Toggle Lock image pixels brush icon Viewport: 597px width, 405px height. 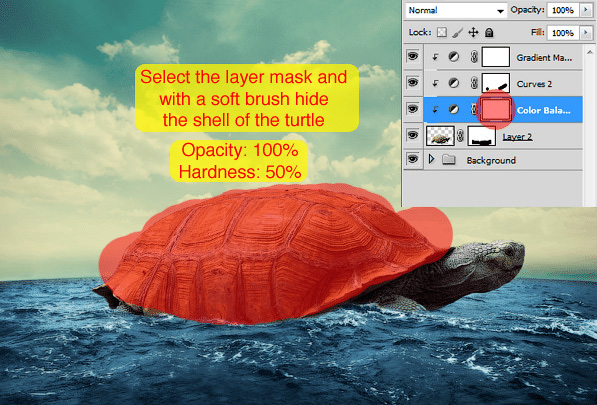point(457,33)
